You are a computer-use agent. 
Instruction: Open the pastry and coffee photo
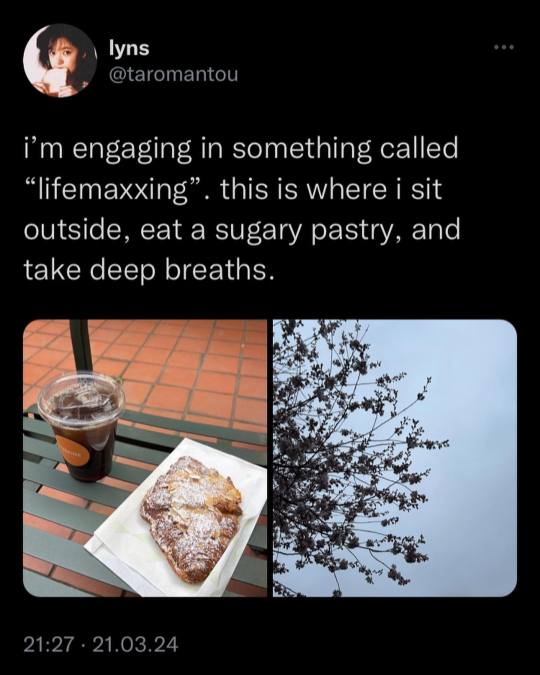[x=145, y=458]
